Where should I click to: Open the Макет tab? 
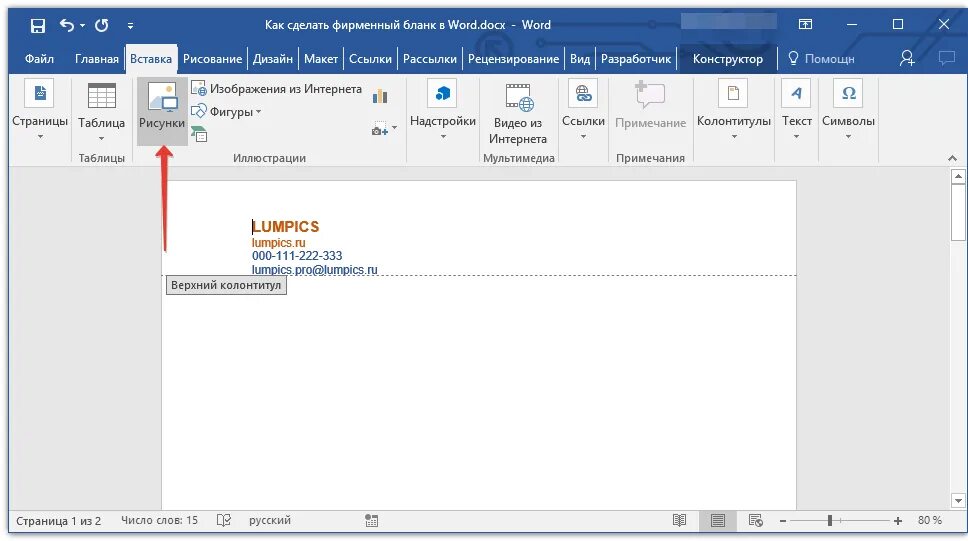point(321,59)
